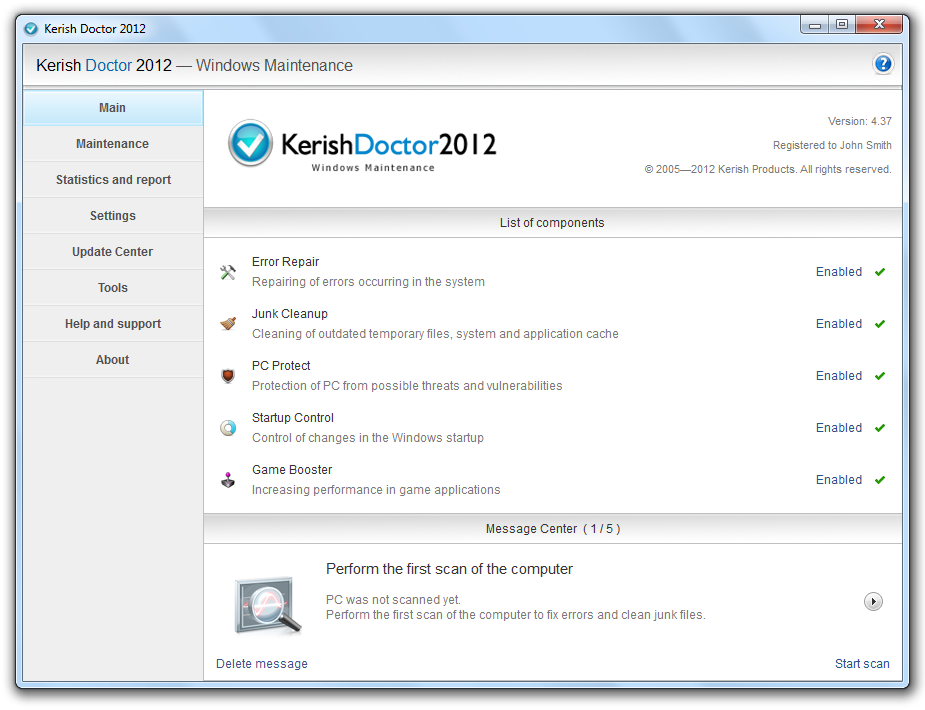Open the Maintenance section
925x710 pixels.
pyautogui.click(x=112, y=144)
